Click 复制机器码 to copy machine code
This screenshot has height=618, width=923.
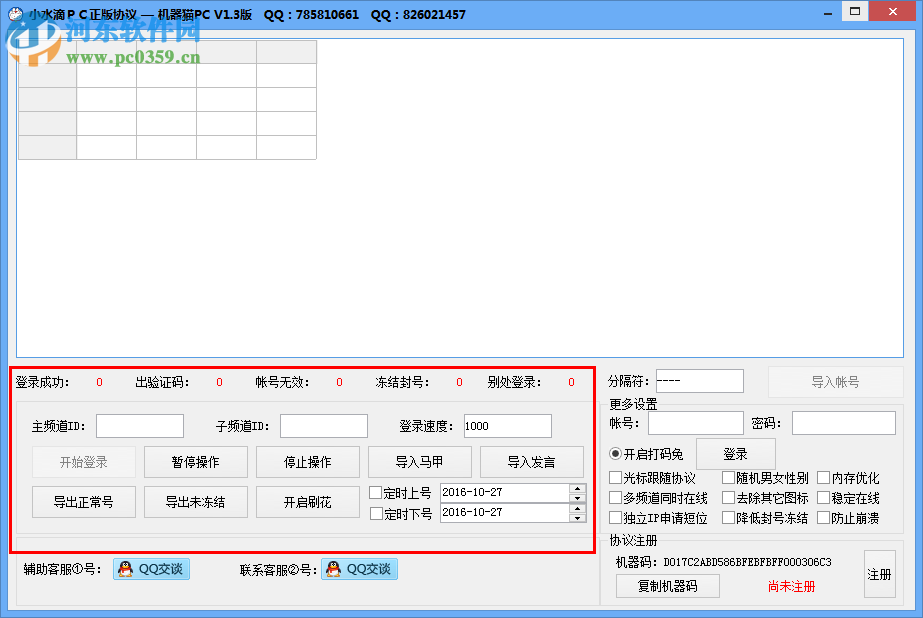click(667, 586)
